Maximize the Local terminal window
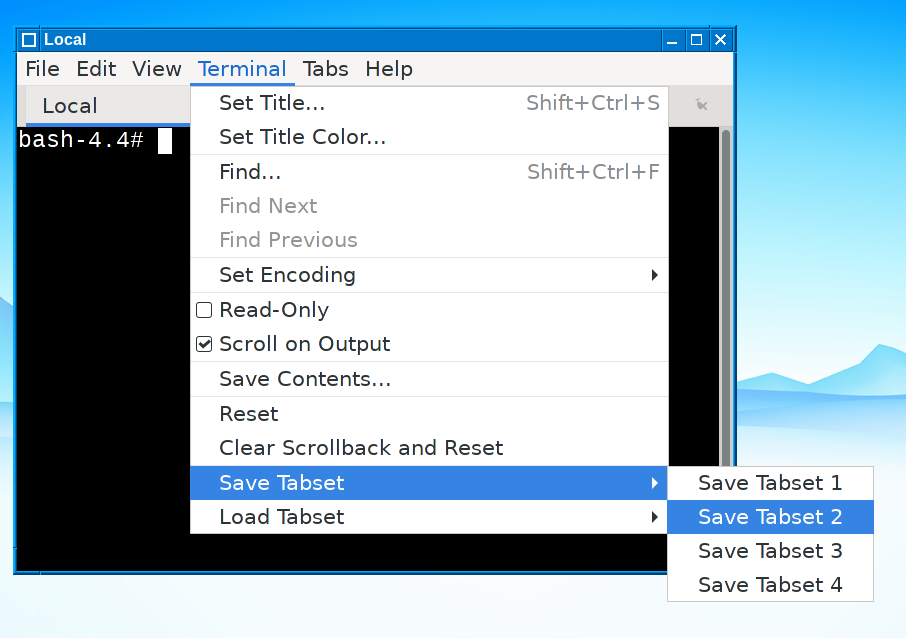This screenshot has width=906, height=638. pyautogui.click(x=696, y=40)
